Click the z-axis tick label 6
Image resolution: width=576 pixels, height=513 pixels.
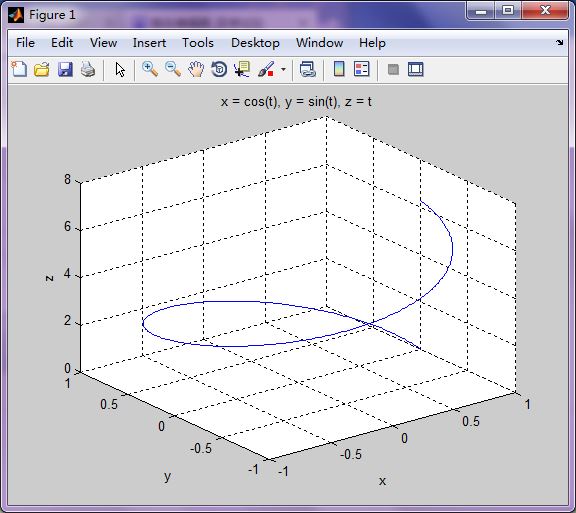tap(67, 226)
